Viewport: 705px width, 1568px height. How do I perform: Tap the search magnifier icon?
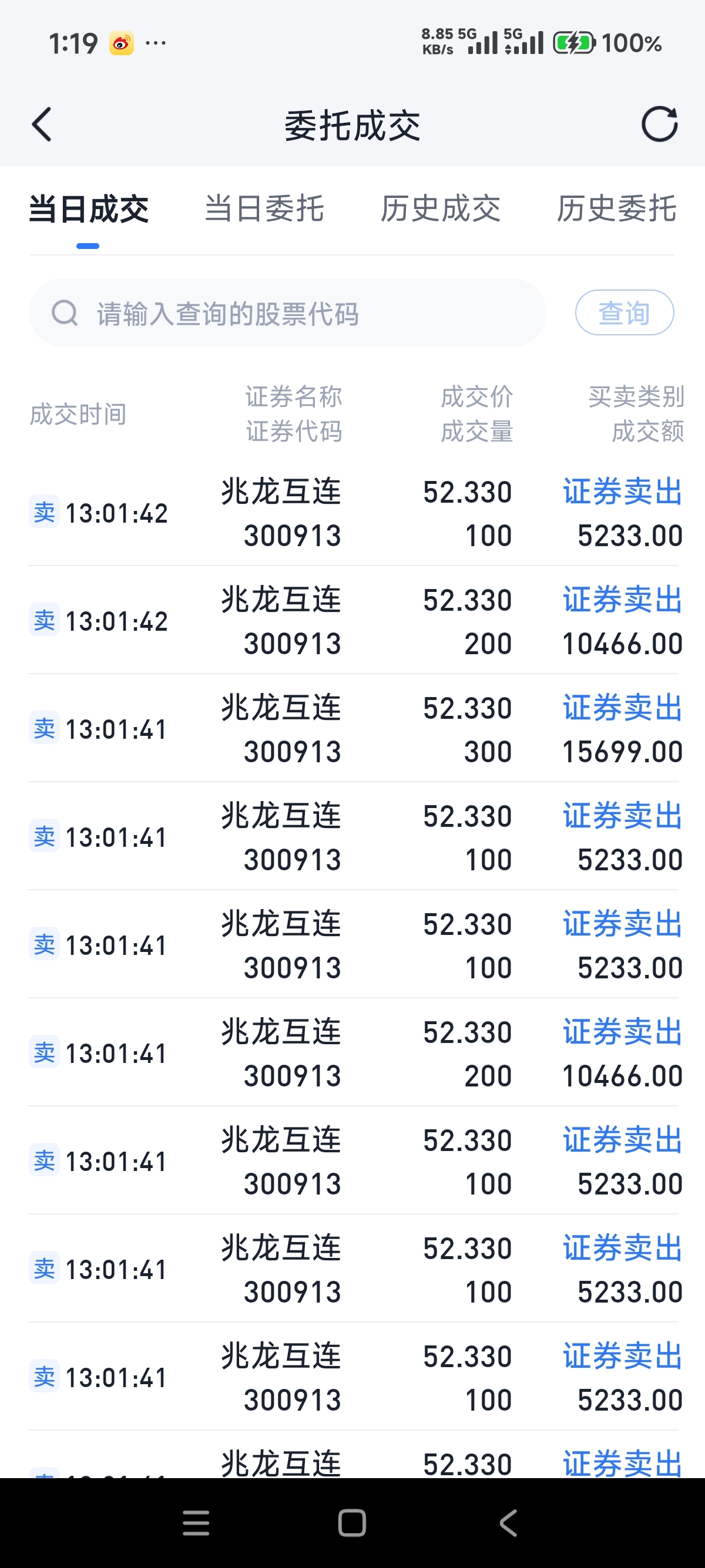65,313
